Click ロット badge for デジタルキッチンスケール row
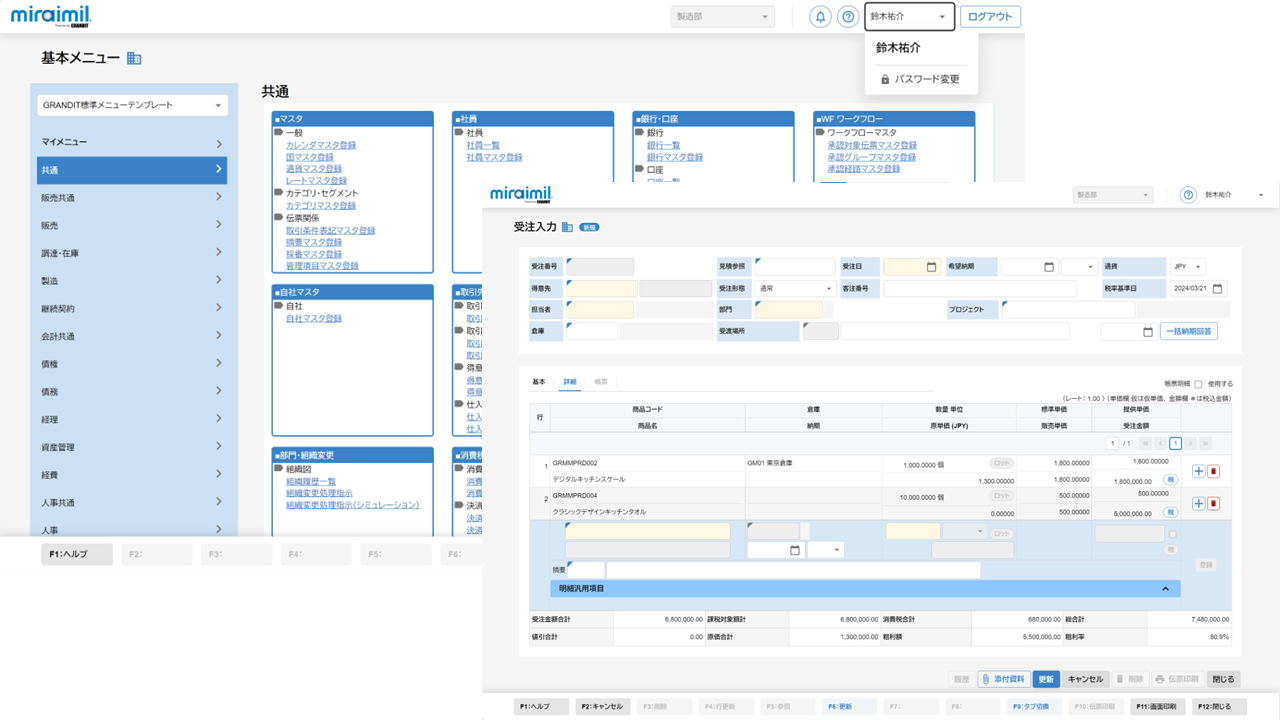This screenshot has width=1280, height=720. point(1001,464)
